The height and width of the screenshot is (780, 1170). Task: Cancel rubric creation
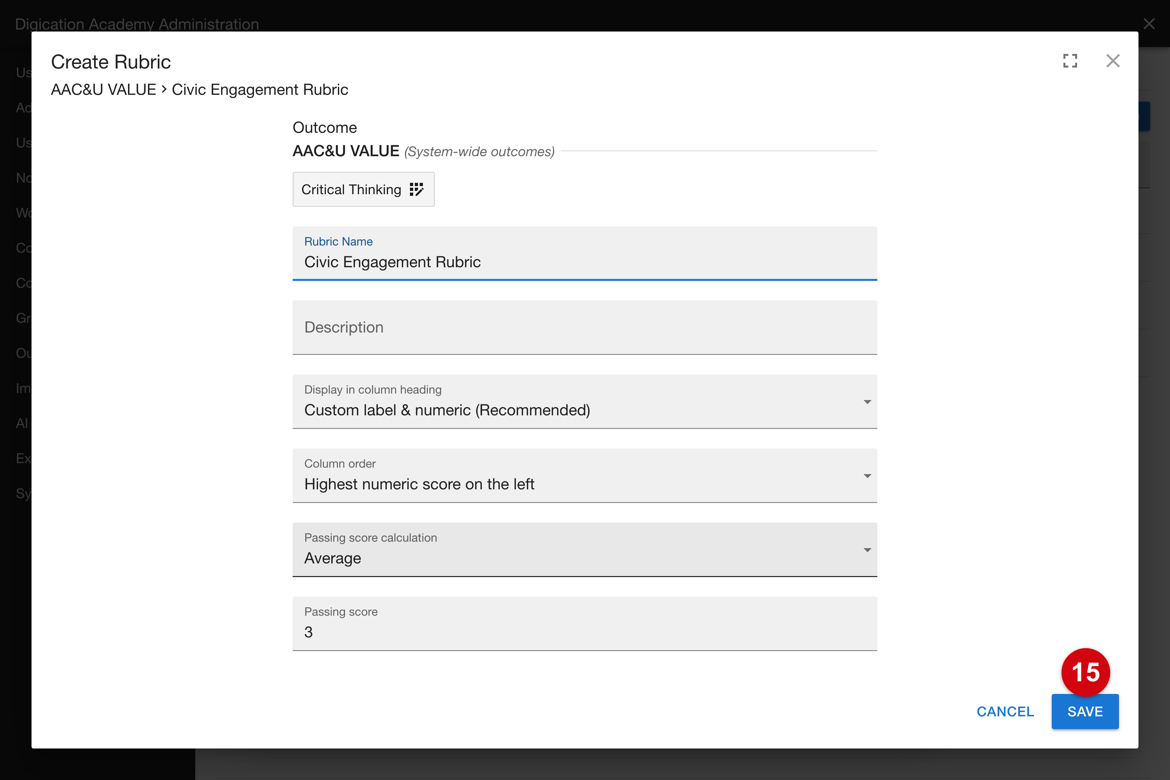pyautogui.click(x=1004, y=711)
